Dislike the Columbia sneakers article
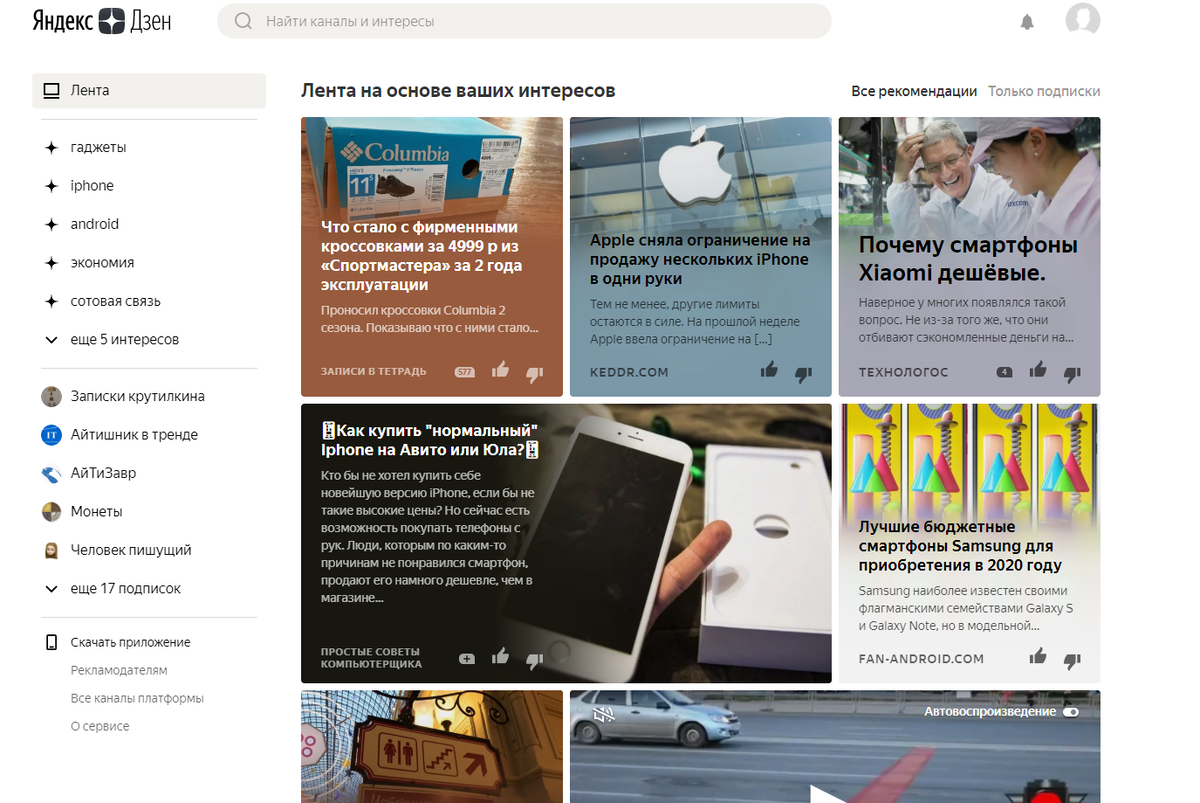The width and height of the screenshot is (1200, 803). point(534,373)
